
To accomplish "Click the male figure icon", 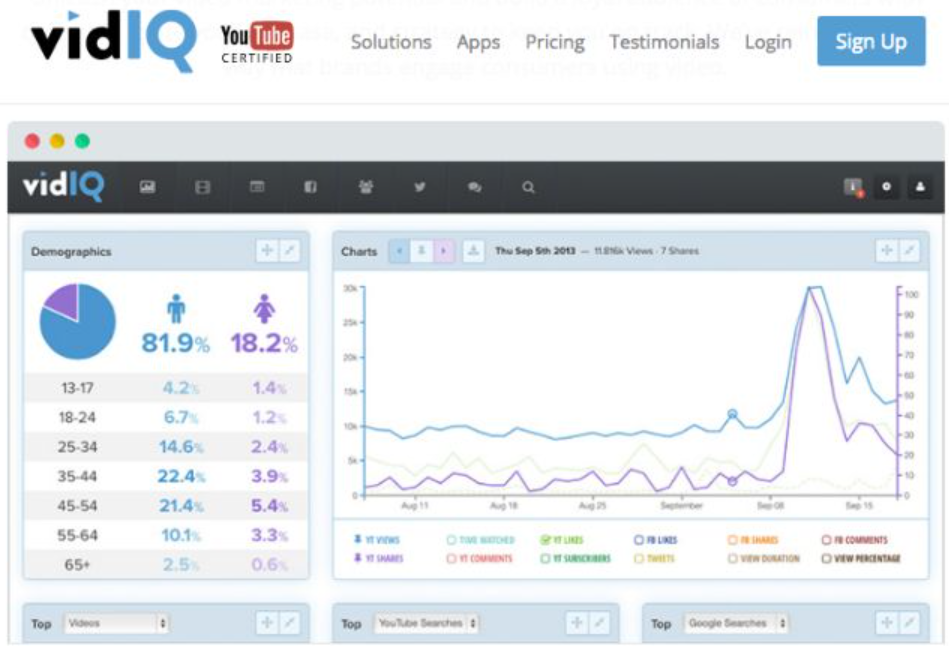I will pos(176,309).
